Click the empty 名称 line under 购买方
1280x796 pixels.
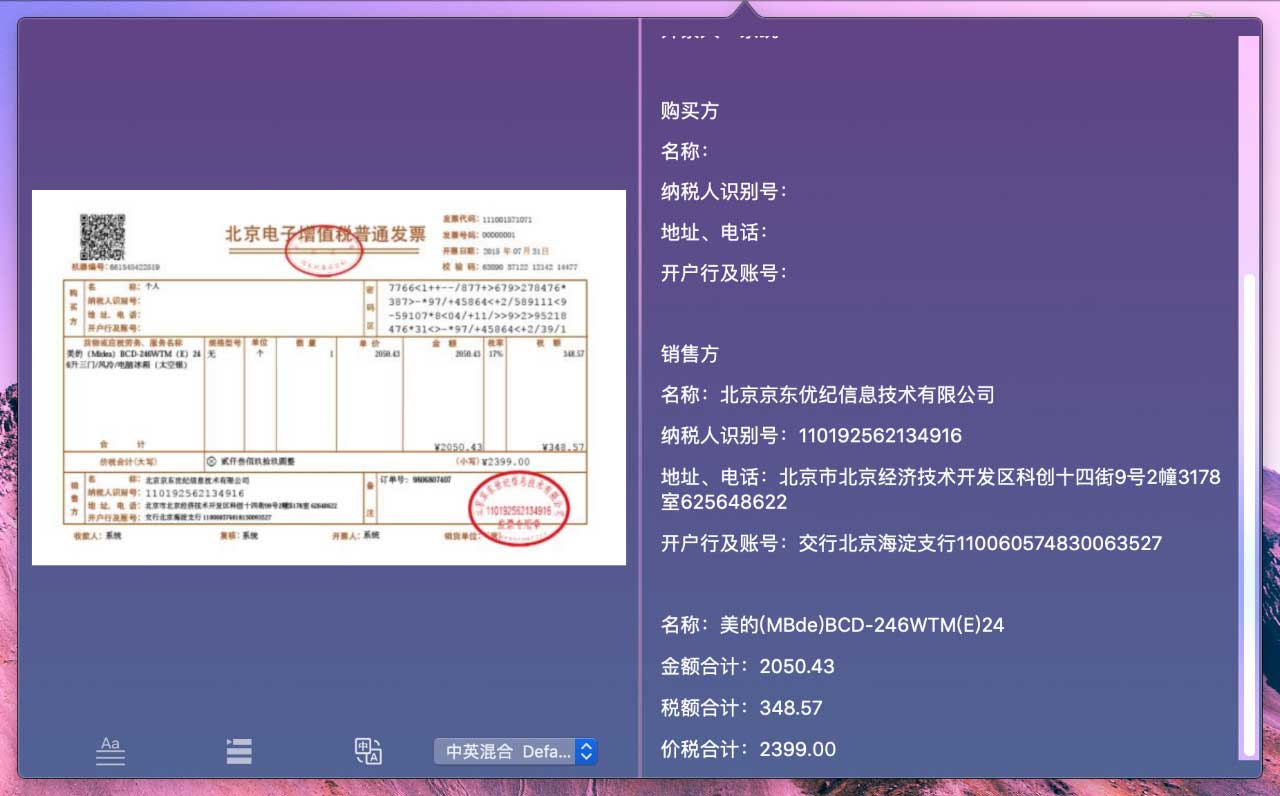pyautogui.click(x=685, y=152)
